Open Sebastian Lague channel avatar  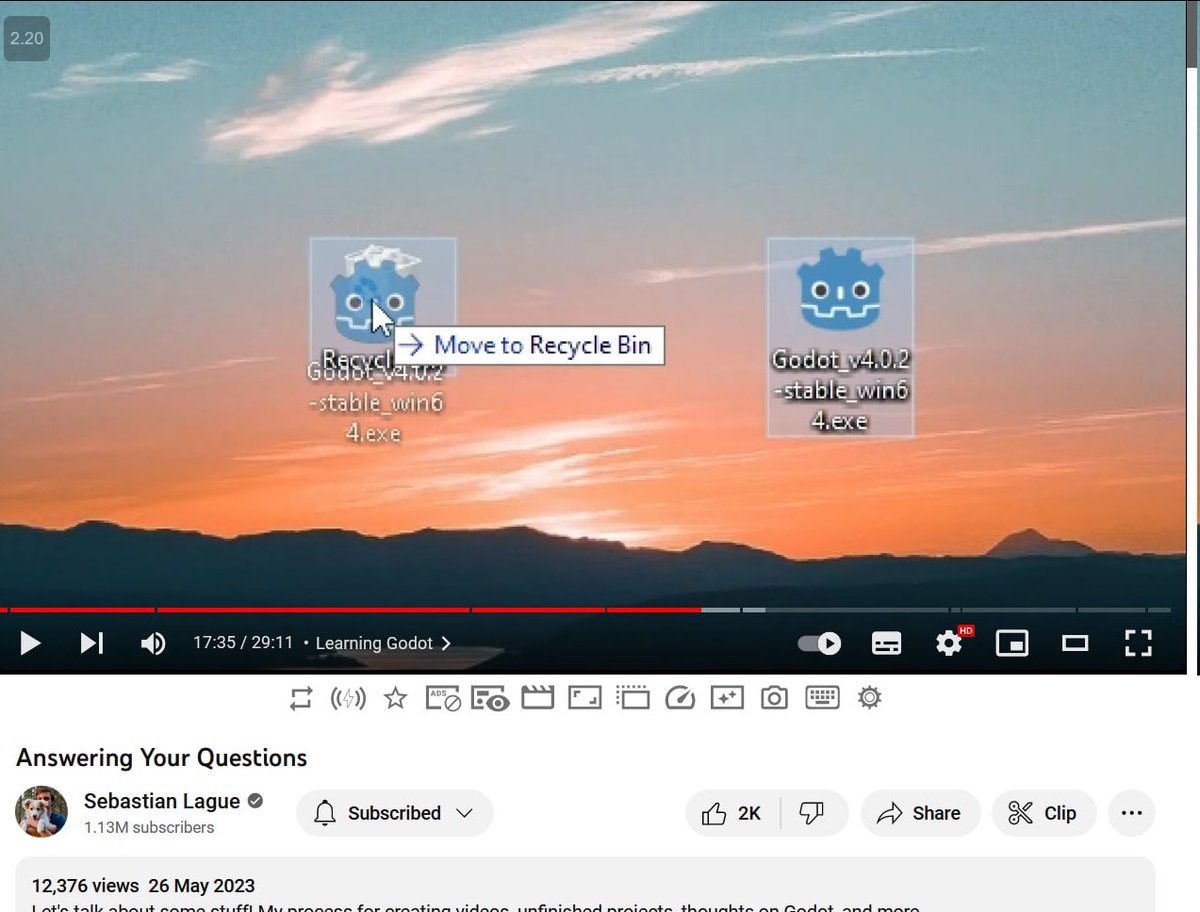(x=41, y=812)
